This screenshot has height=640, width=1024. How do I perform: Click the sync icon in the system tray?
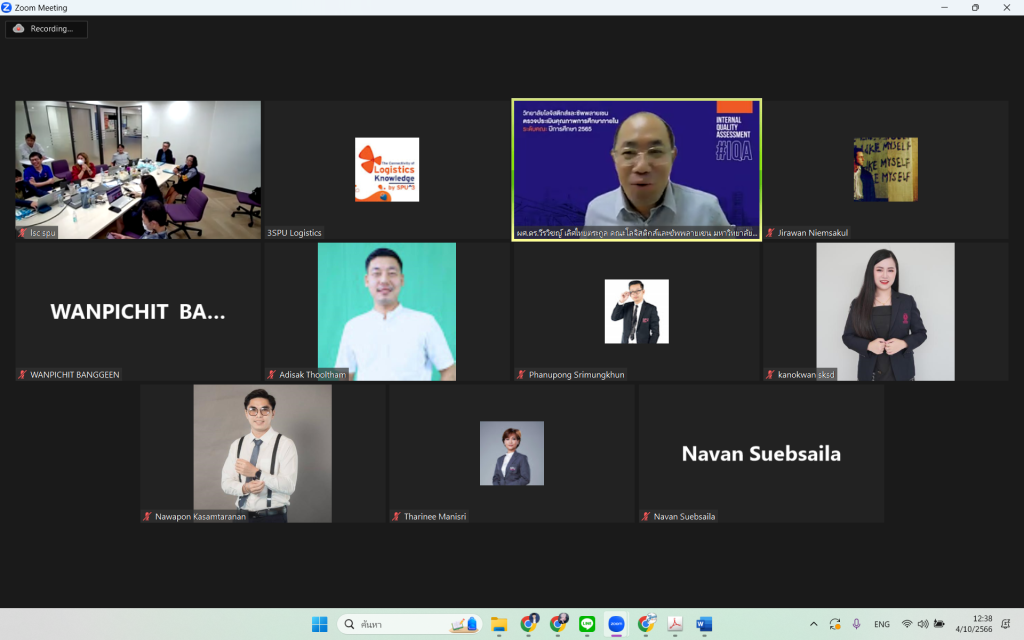(x=835, y=624)
